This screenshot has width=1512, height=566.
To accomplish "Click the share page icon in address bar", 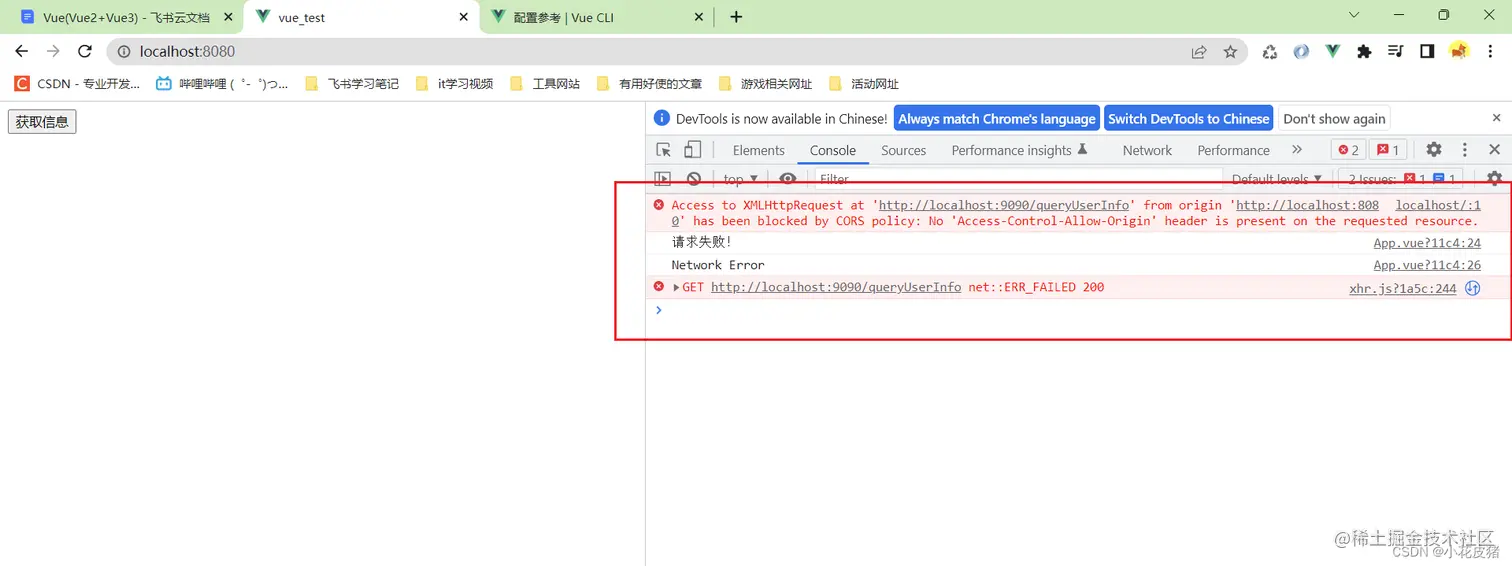I will click(1199, 52).
